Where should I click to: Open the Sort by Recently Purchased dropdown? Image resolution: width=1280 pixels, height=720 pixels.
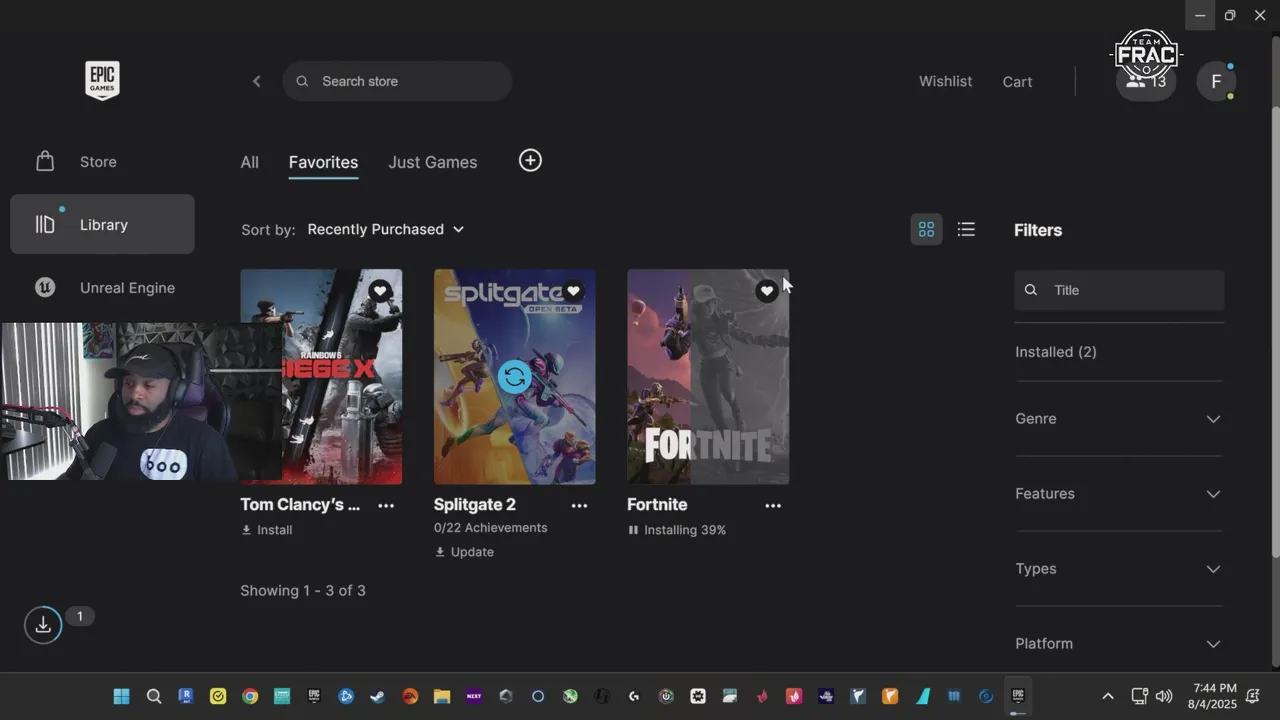386,229
